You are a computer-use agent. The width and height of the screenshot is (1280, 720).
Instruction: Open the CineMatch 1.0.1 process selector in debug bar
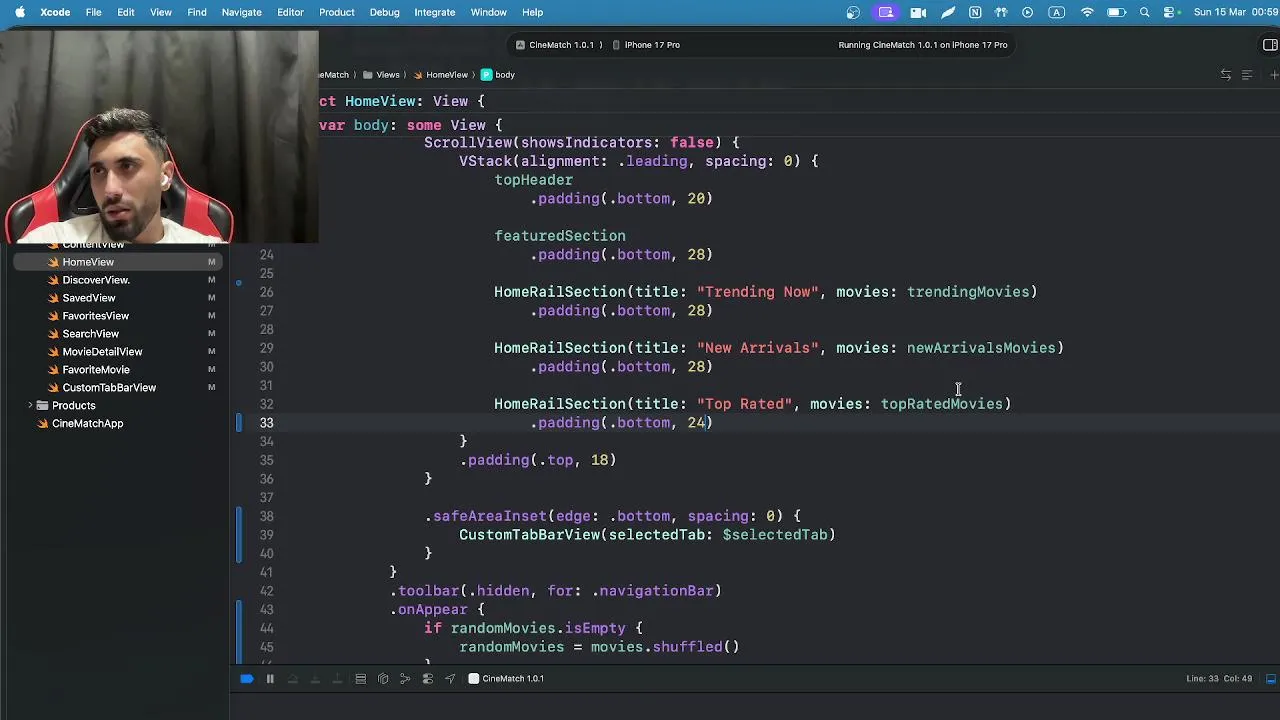[507, 679]
